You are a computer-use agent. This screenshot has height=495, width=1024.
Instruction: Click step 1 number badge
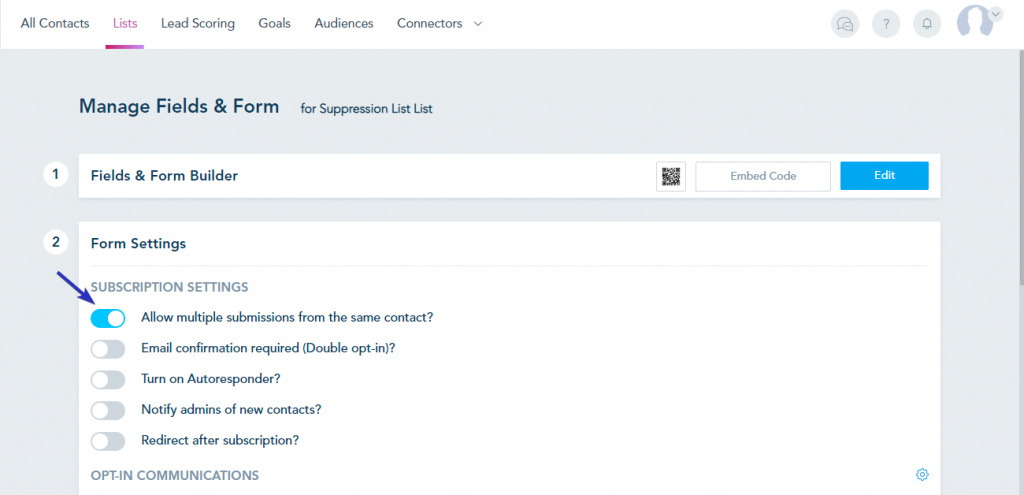click(56, 174)
